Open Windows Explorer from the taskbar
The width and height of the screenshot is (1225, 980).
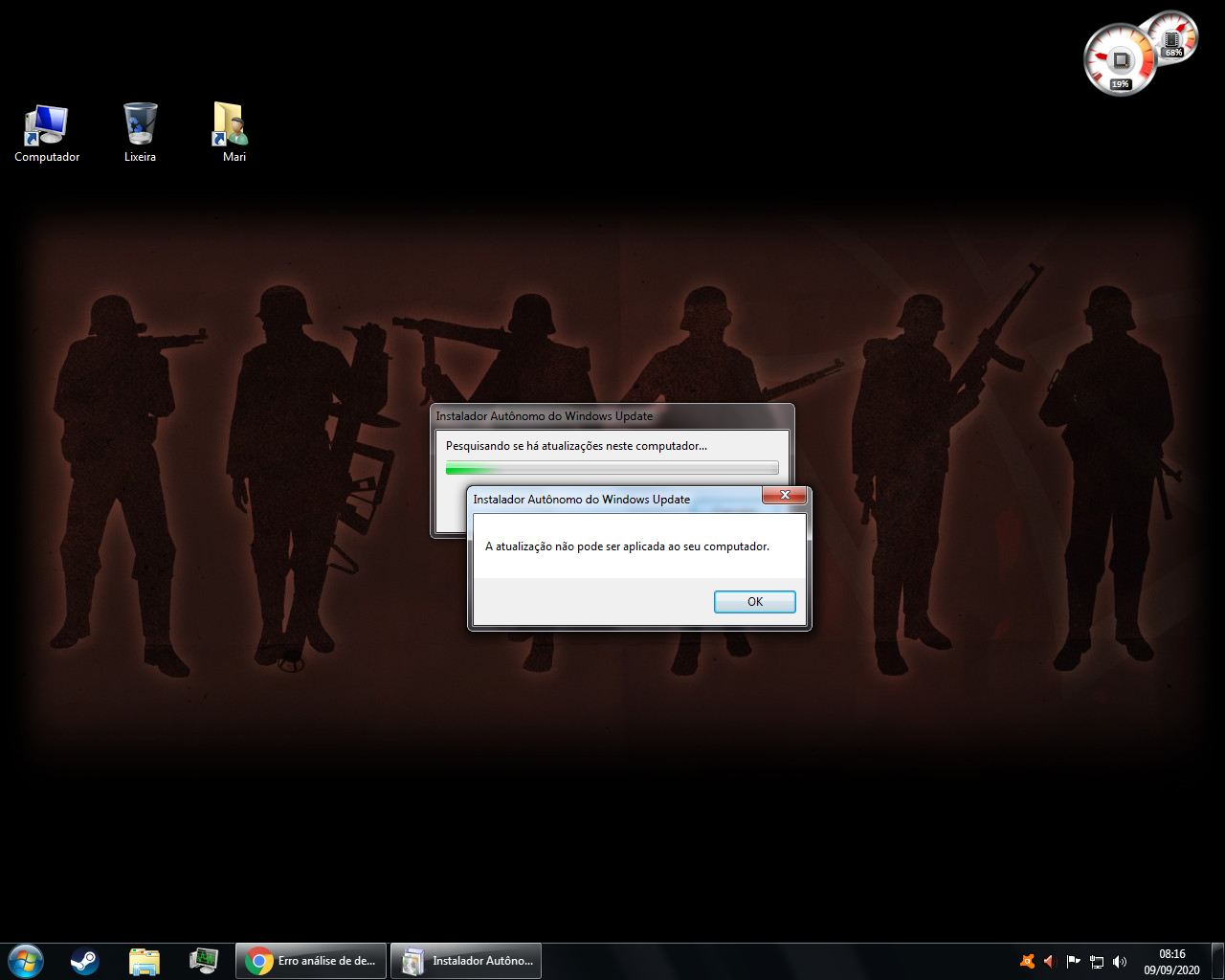(x=145, y=961)
